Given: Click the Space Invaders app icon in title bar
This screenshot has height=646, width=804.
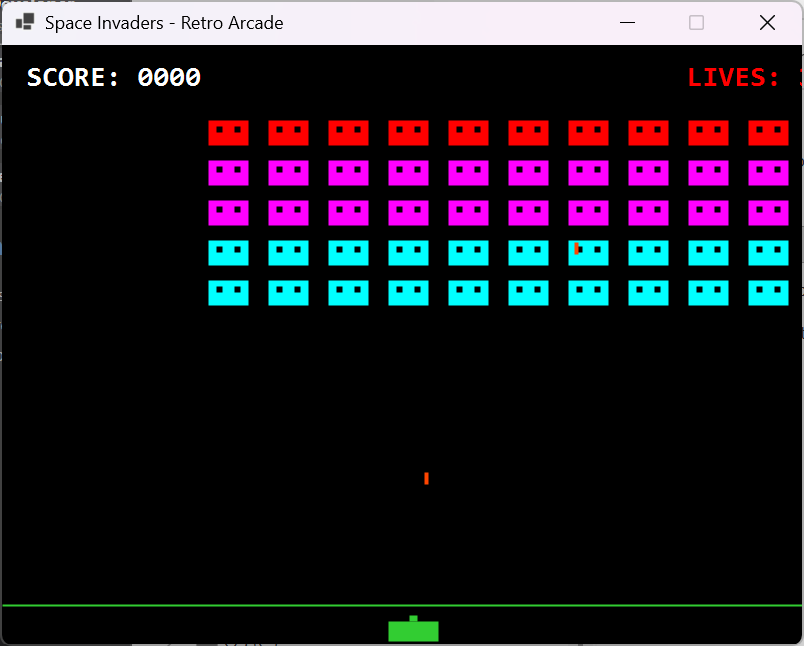Looking at the screenshot, I should [x=25, y=22].
